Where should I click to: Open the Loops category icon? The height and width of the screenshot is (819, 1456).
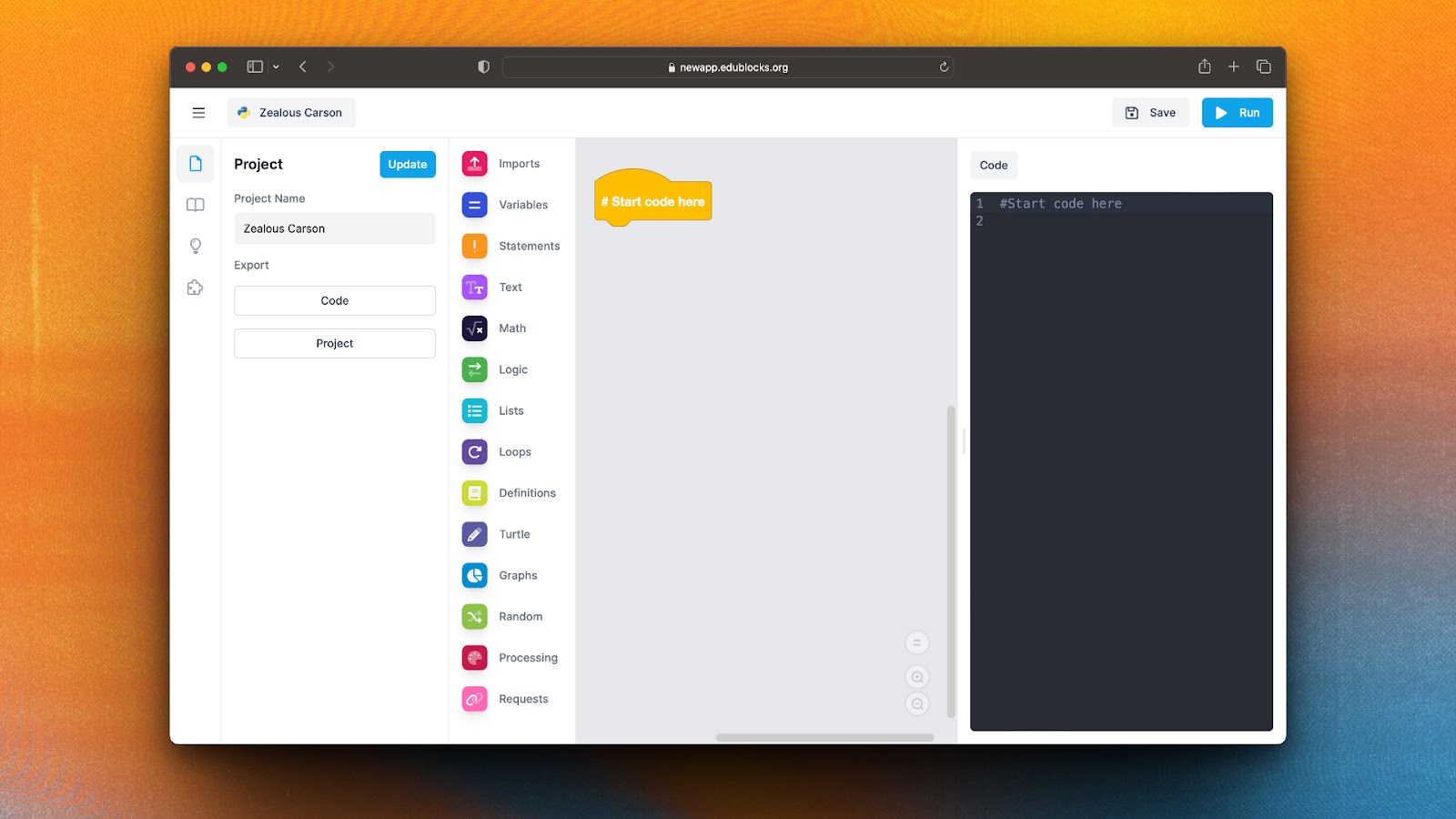pos(474,452)
